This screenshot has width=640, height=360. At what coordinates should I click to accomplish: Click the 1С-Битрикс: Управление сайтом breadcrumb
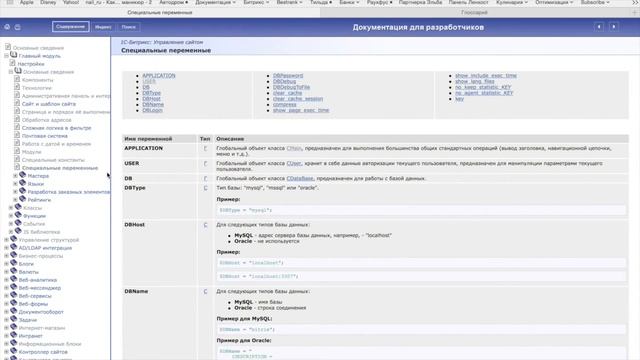pyautogui.click(x=162, y=42)
